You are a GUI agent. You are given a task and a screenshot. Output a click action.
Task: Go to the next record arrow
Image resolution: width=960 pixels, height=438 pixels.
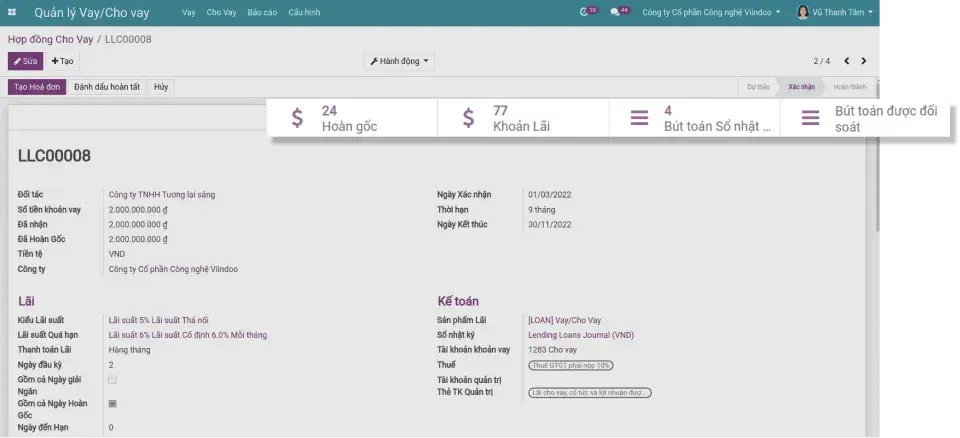click(864, 61)
